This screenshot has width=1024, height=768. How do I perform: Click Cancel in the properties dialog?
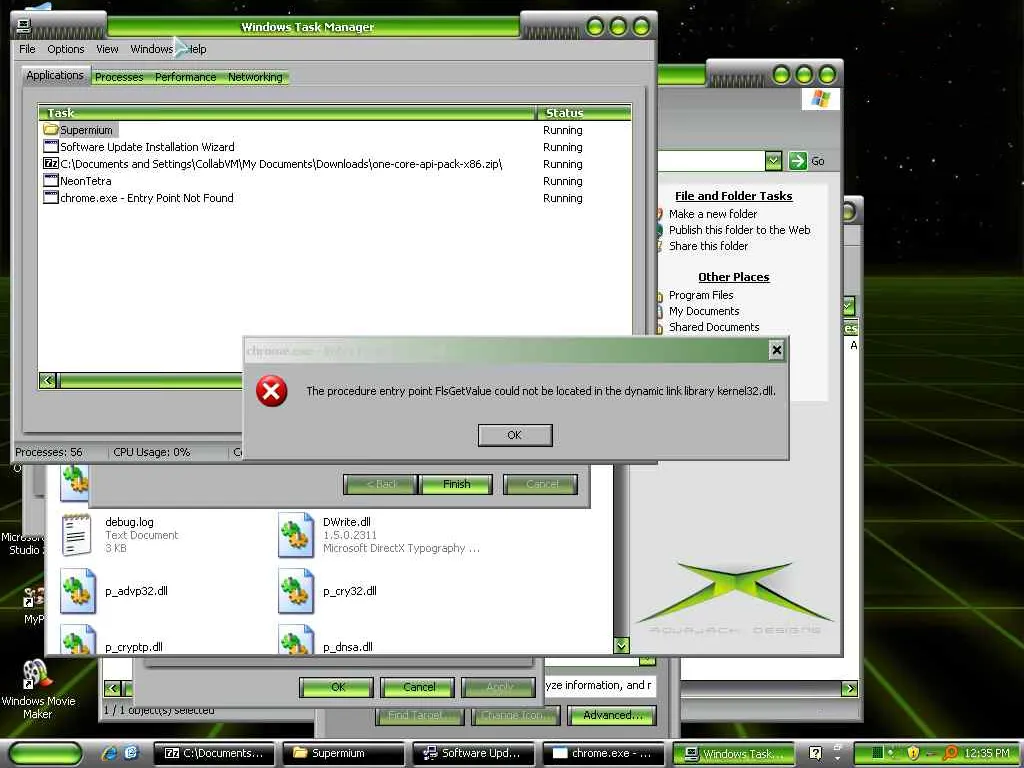tap(419, 687)
